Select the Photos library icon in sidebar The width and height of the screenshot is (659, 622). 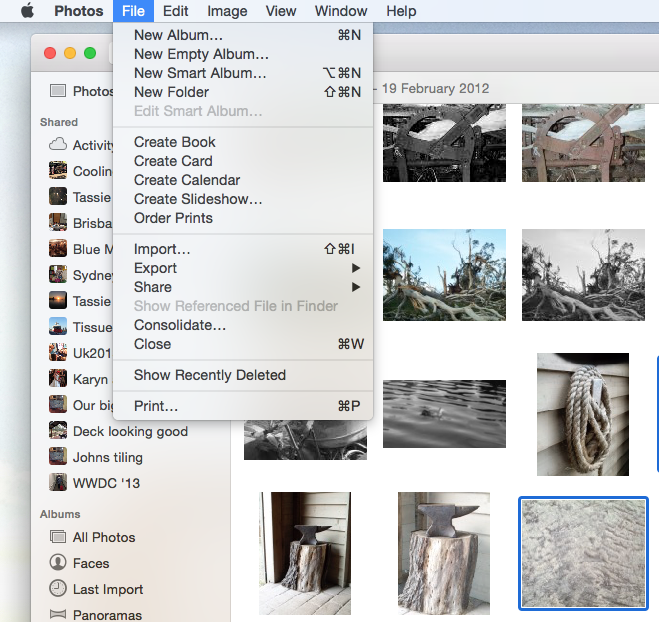tap(58, 91)
